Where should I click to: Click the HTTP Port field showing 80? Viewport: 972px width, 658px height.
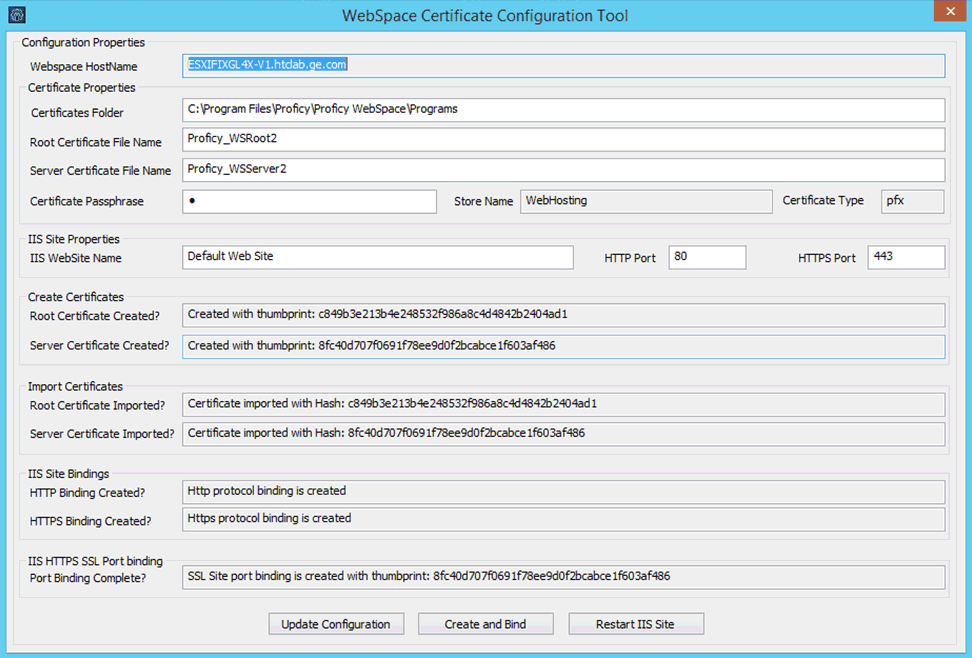[707, 257]
